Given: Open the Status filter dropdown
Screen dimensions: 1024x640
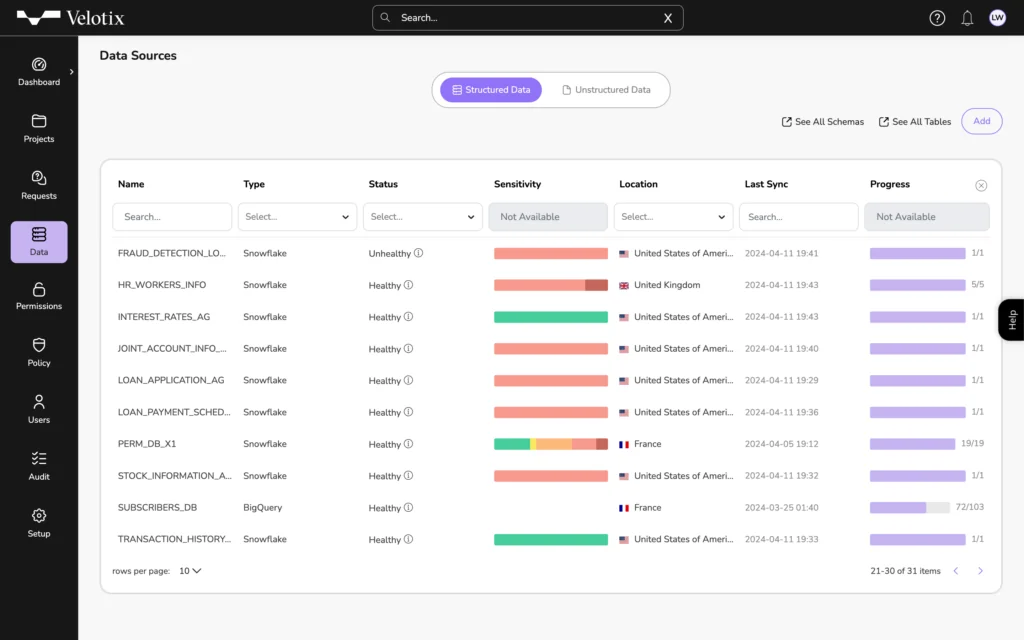Looking at the screenshot, I should point(423,217).
